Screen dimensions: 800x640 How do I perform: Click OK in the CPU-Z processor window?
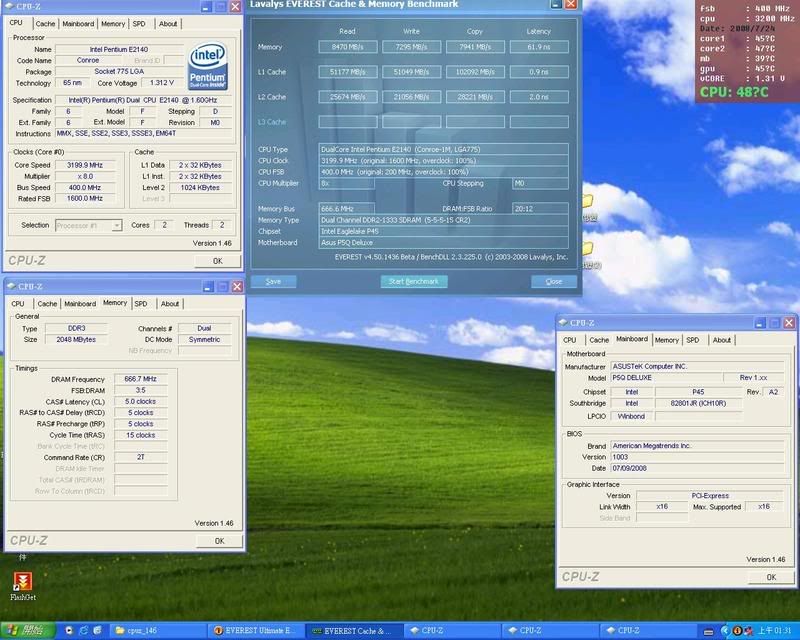pos(218,261)
